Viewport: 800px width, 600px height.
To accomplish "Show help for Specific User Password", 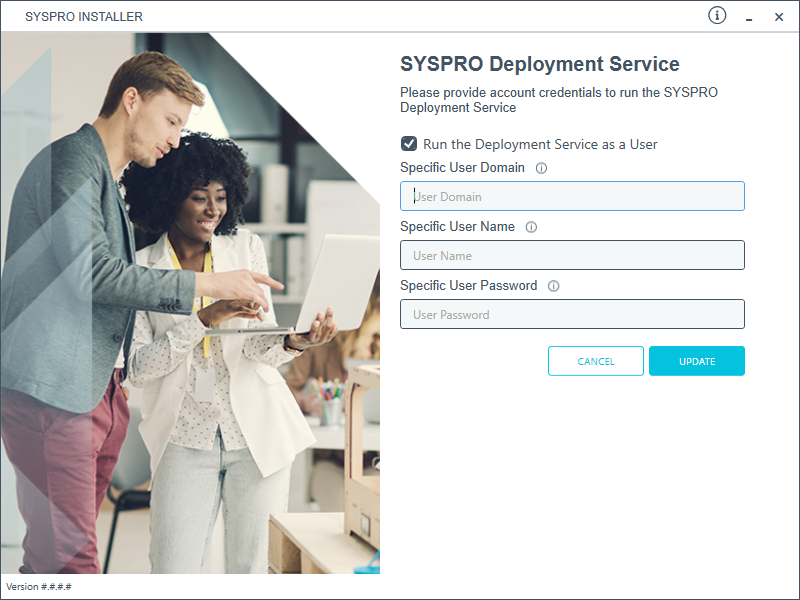I will coord(553,286).
